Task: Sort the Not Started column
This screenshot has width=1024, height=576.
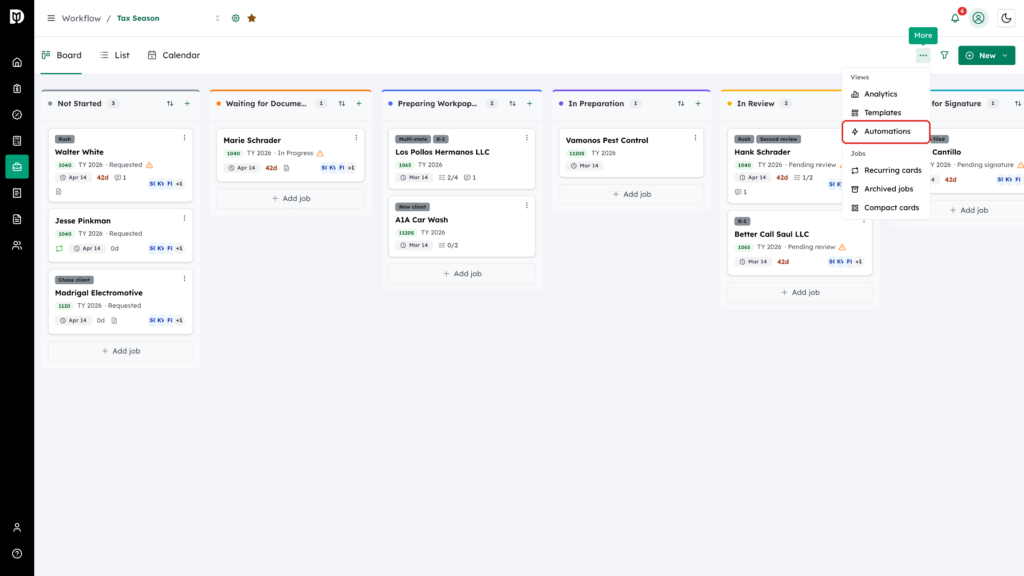Action: [170, 104]
